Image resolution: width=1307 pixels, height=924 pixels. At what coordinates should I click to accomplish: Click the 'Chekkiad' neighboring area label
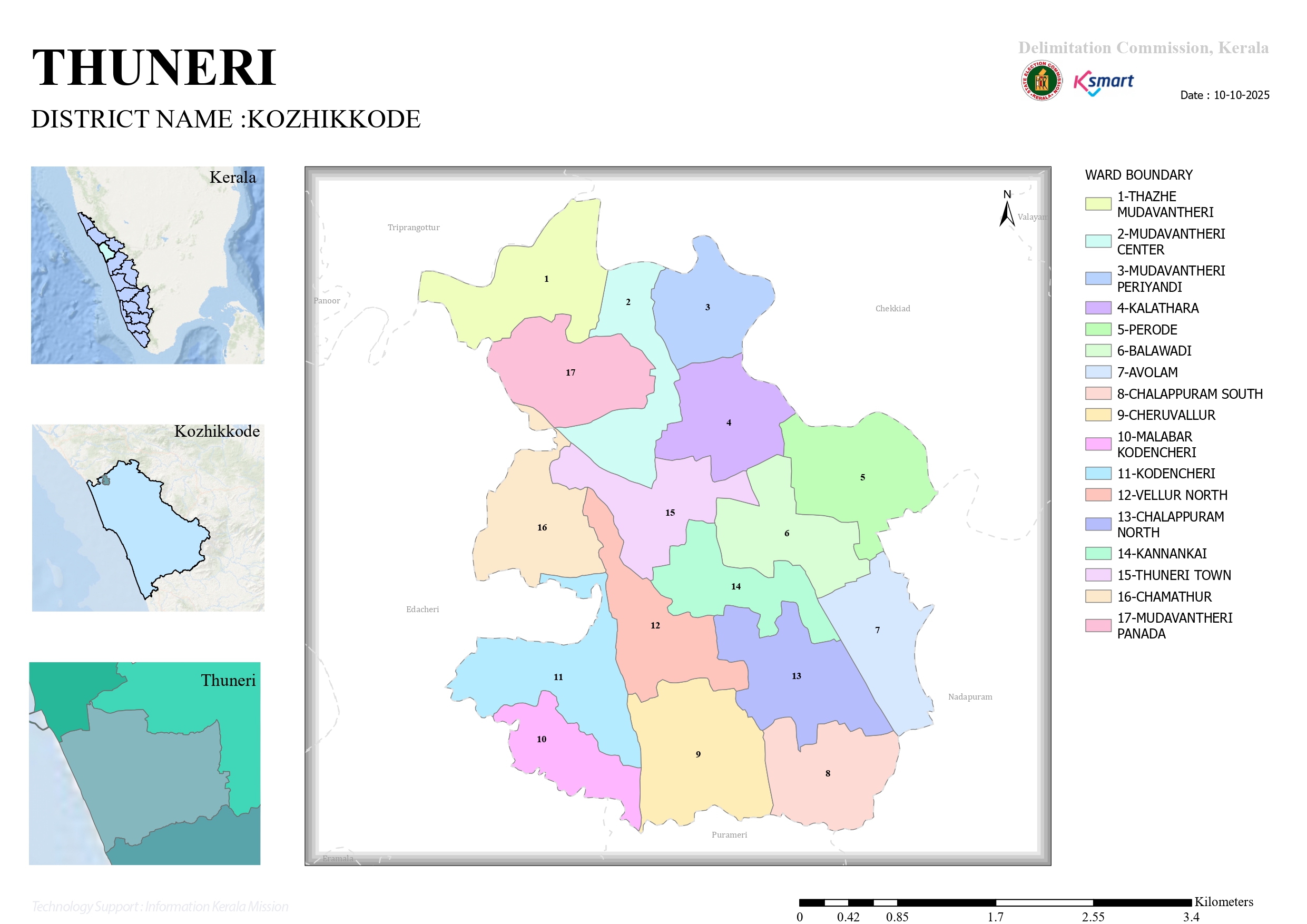coord(892,309)
